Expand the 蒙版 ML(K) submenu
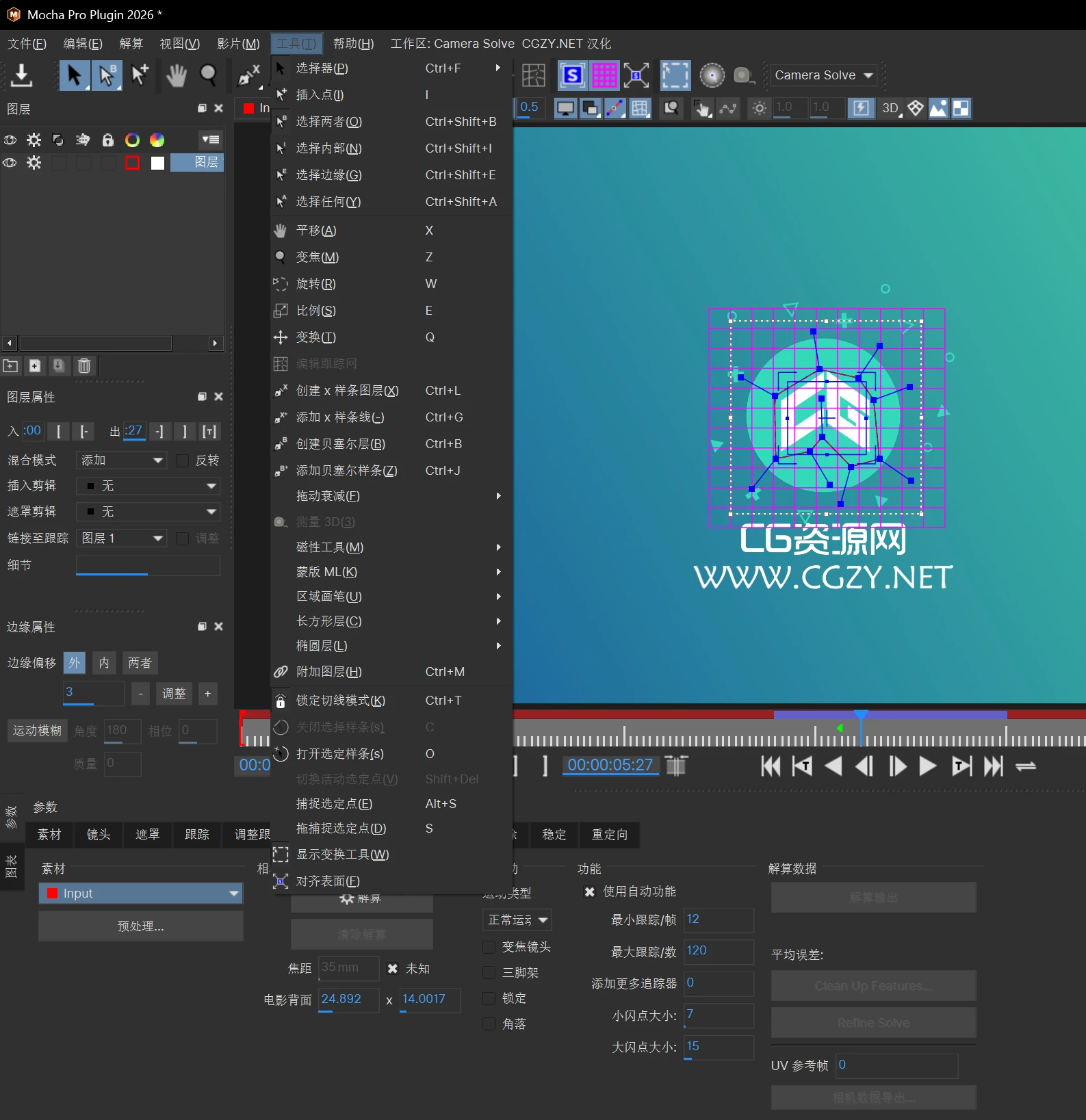The width and height of the screenshot is (1086, 1120). pos(391,572)
